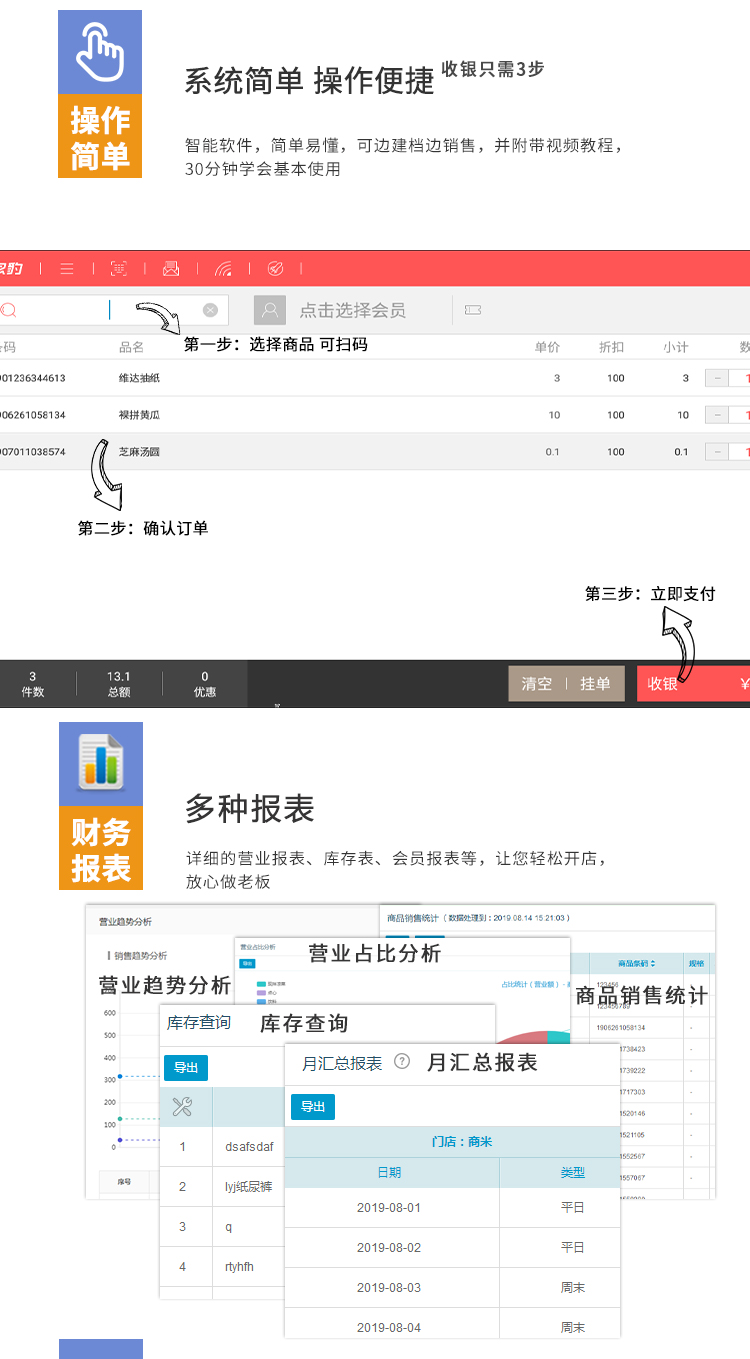
Task: Click the bar chart 财务报表 icon
Action: (100, 763)
